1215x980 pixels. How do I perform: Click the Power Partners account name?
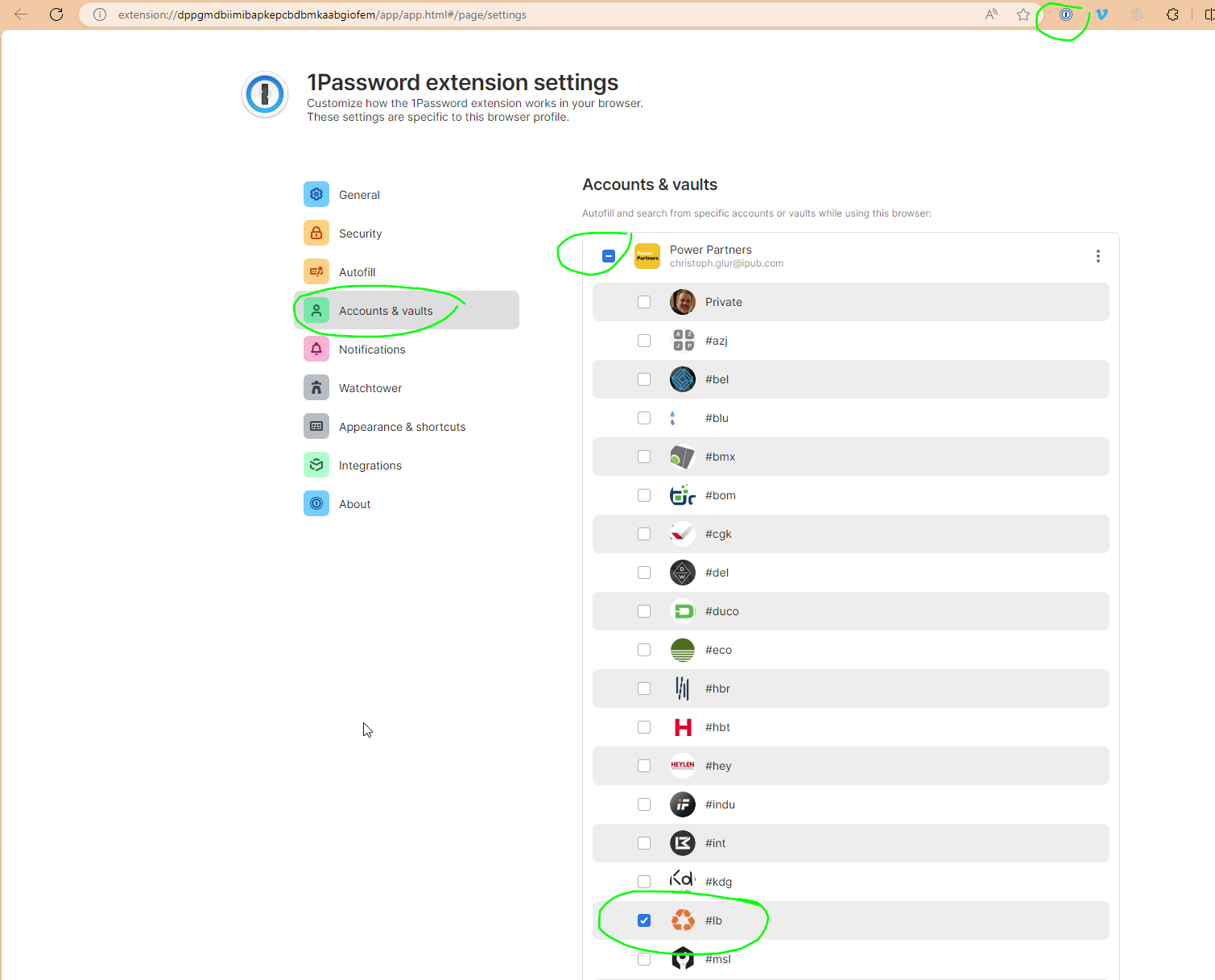coord(711,250)
